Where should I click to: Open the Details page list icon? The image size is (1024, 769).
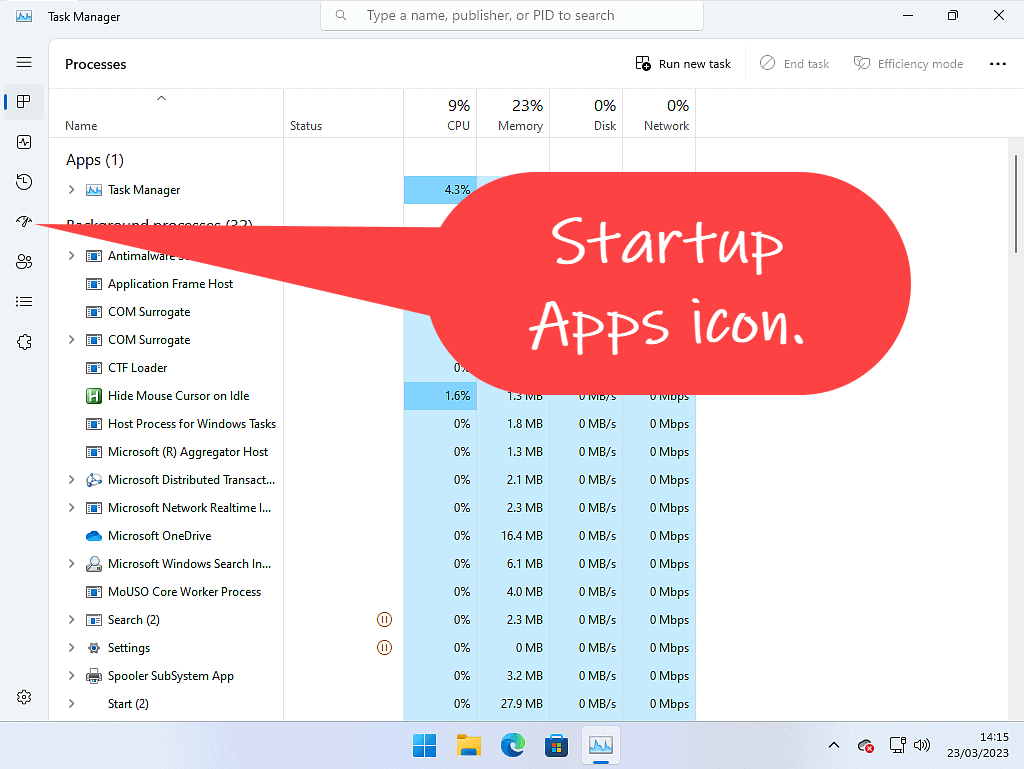(x=24, y=302)
